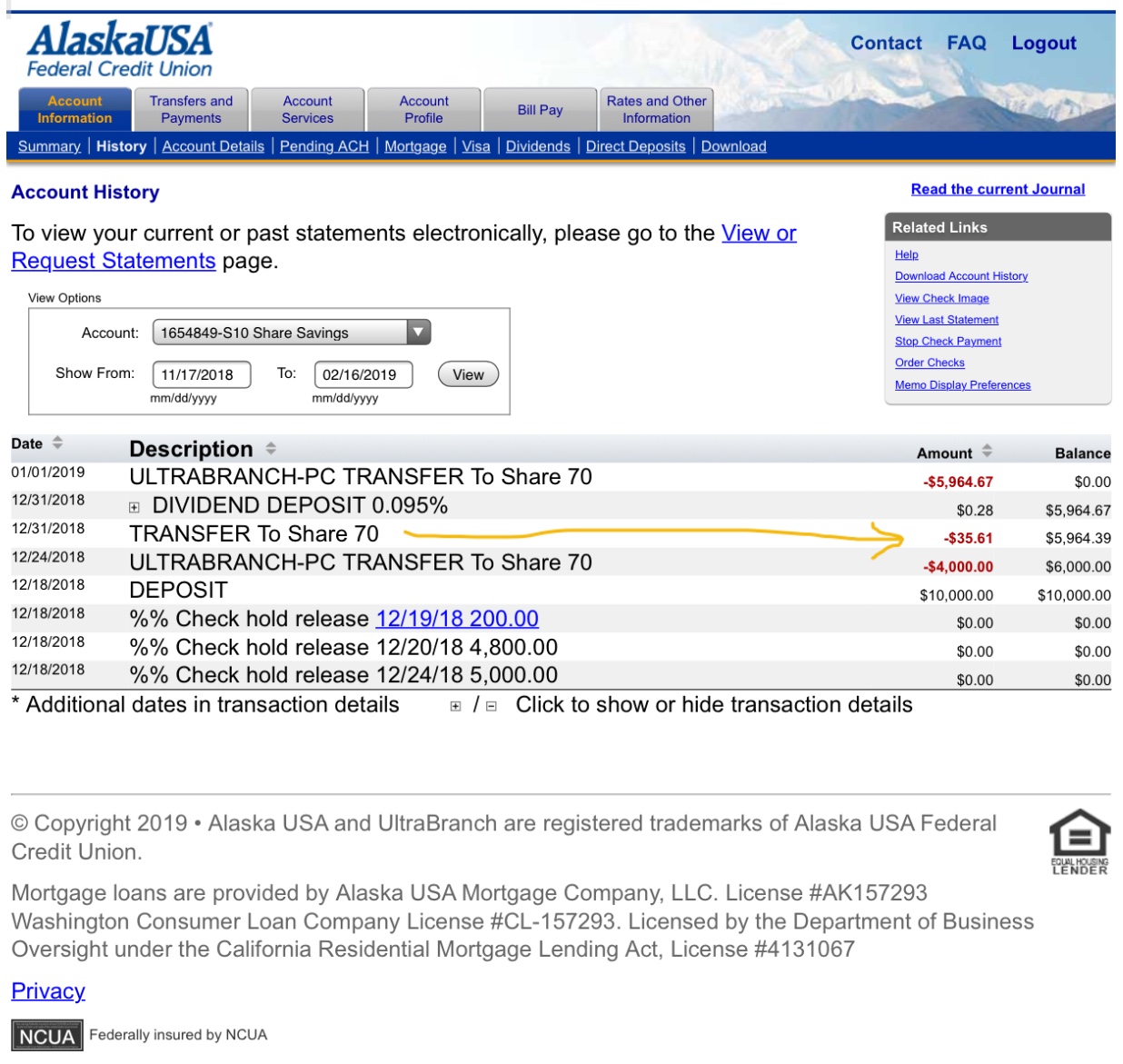Open the Account Information tab
This screenshot has width=1123, height=1064.
75,110
